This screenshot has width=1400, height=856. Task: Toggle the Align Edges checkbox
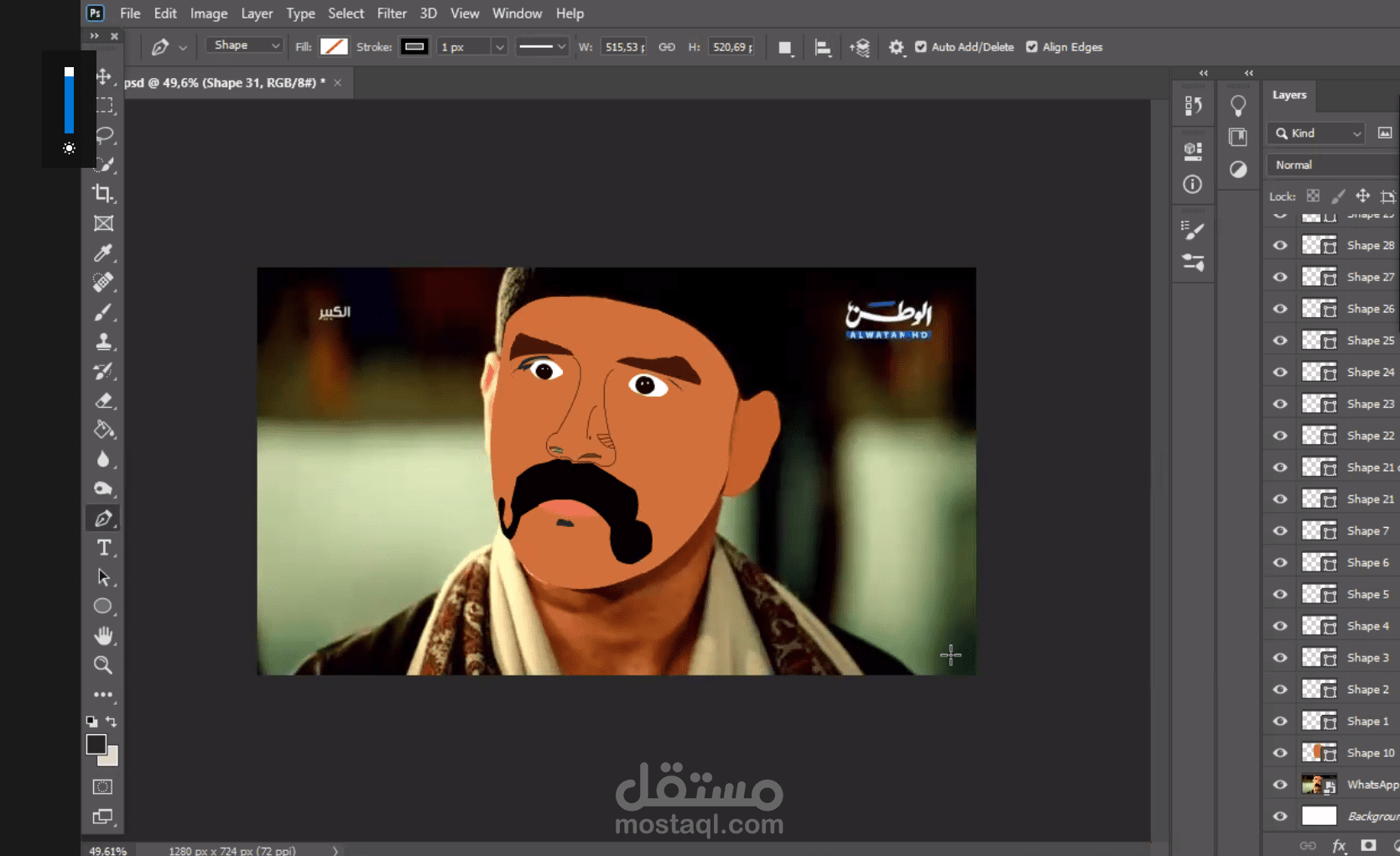[x=1032, y=47]
